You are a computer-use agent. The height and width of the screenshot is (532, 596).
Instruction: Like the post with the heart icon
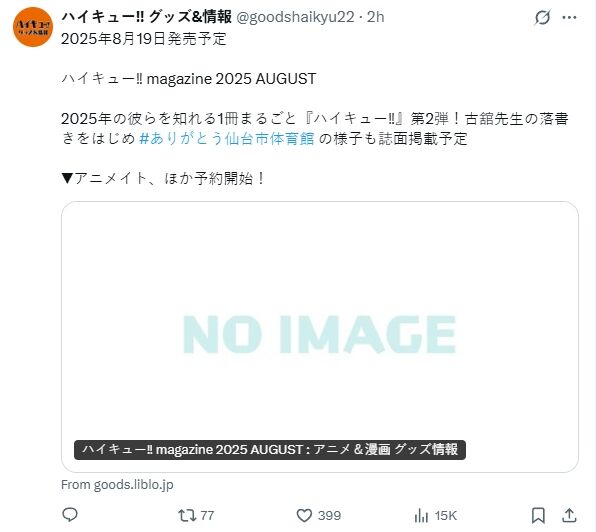pyautogui.click(x=304, y=516)
